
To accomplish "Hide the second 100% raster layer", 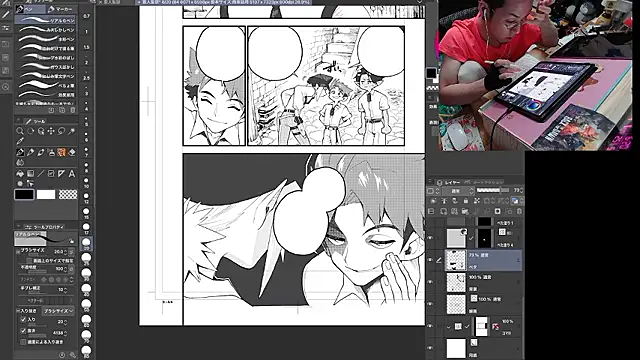I will pos(430,304).
